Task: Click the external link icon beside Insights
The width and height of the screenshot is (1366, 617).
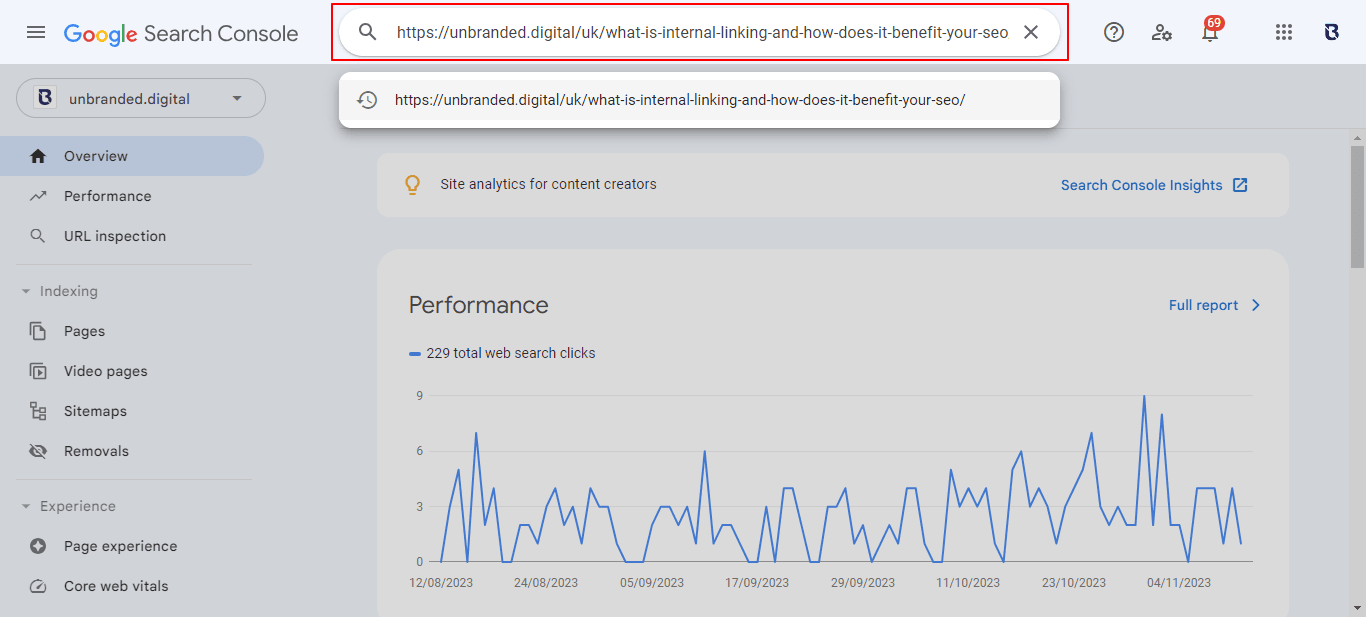Action: click(x=1240, y=185)
